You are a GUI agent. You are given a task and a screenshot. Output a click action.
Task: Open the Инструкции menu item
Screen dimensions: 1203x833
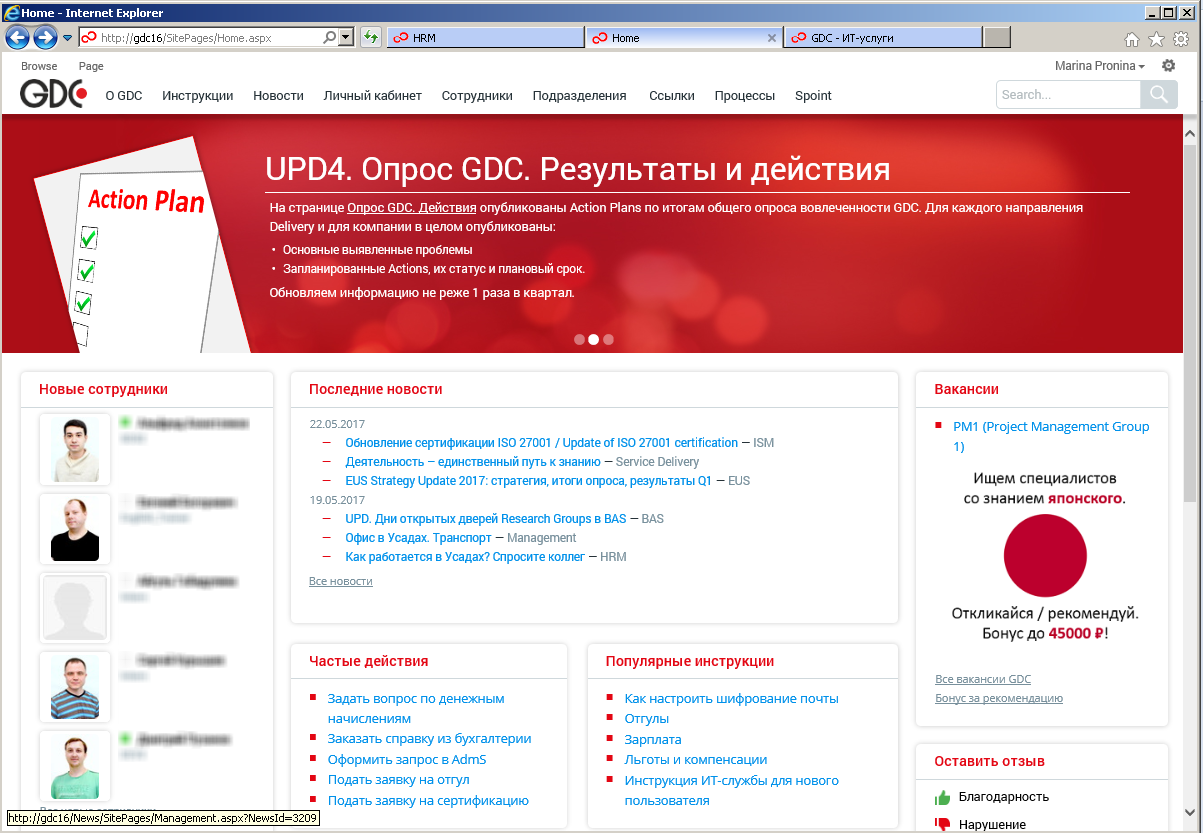tap(198, 96)
